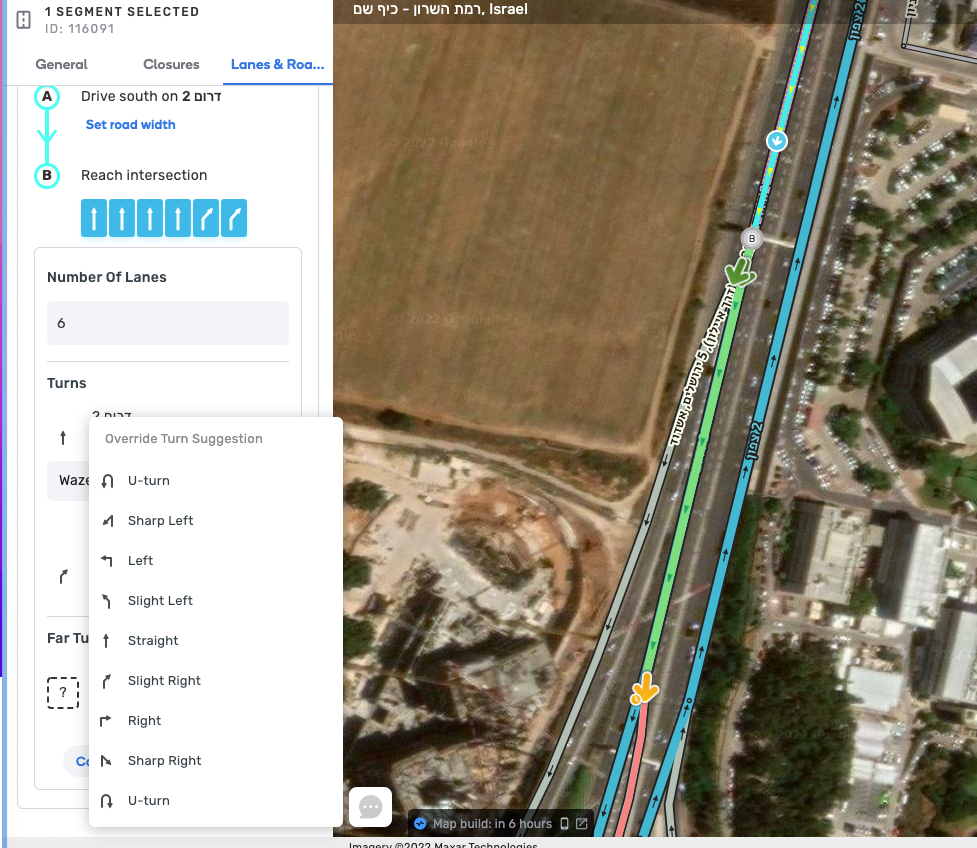This screenshot has height=848, width=977.
Task: Click the green turn arrow near node B
Action: click(x=740, y=271)
